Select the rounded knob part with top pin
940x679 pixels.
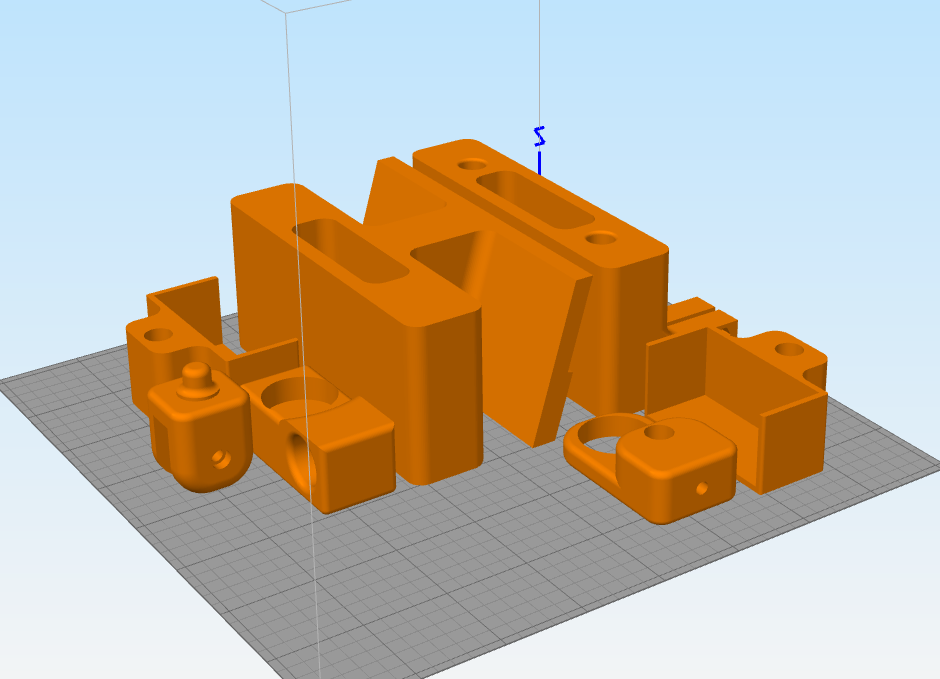198,429
